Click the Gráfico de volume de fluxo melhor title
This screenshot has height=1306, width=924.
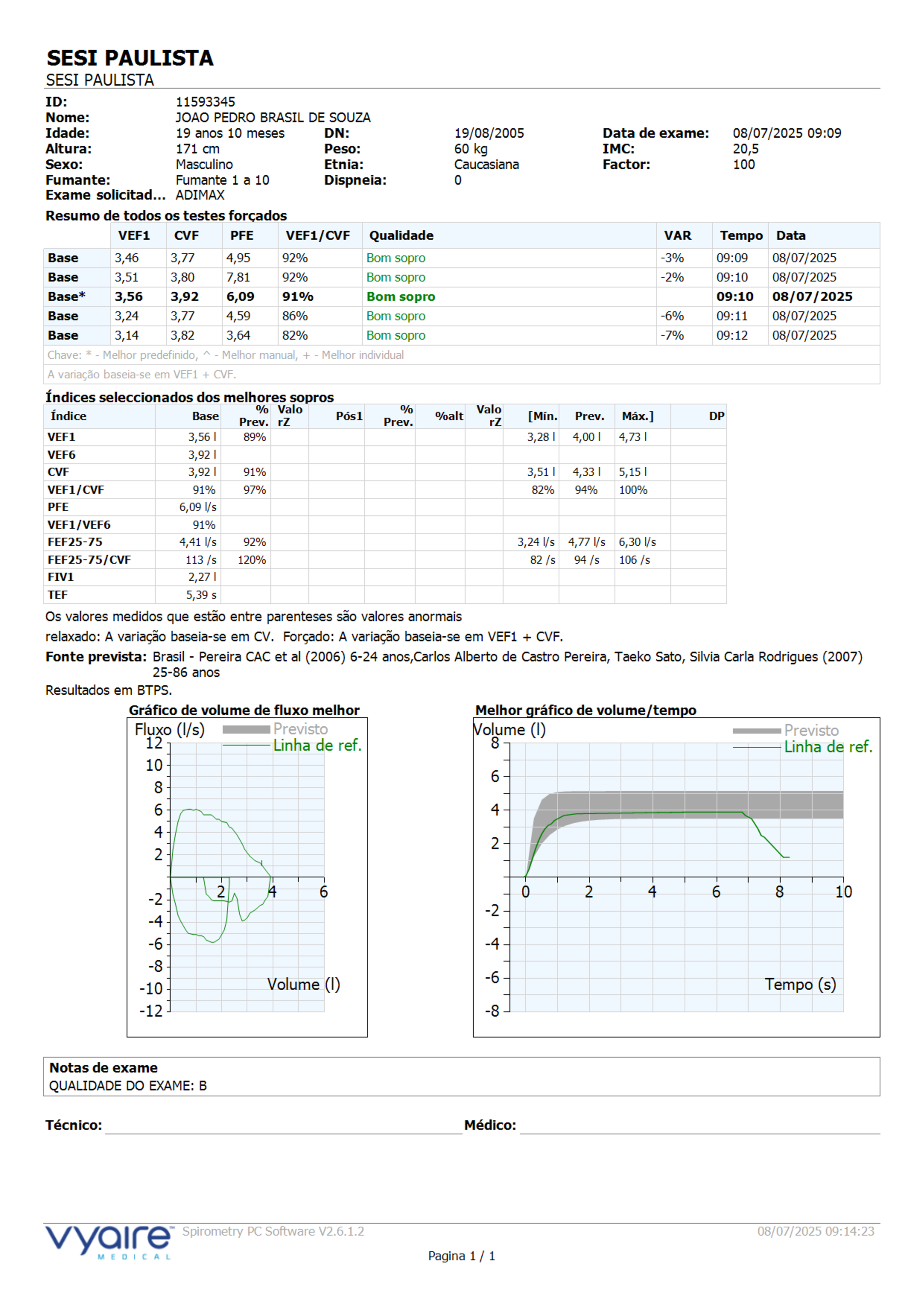pyautogui.click(x=244, y=710)
